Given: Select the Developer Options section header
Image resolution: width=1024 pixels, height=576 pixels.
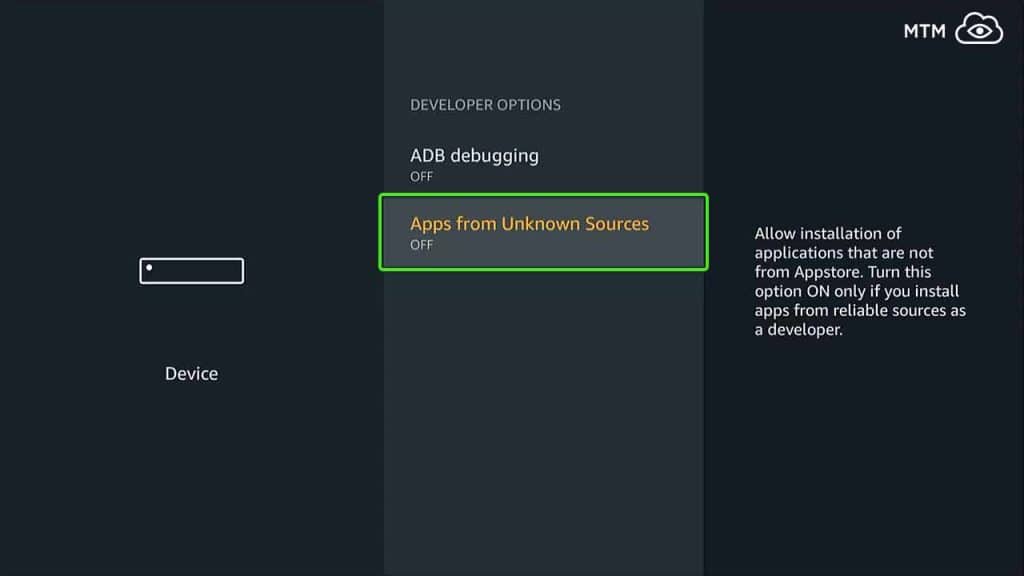Looking at the screenshot, I should [x=485, y=104].
